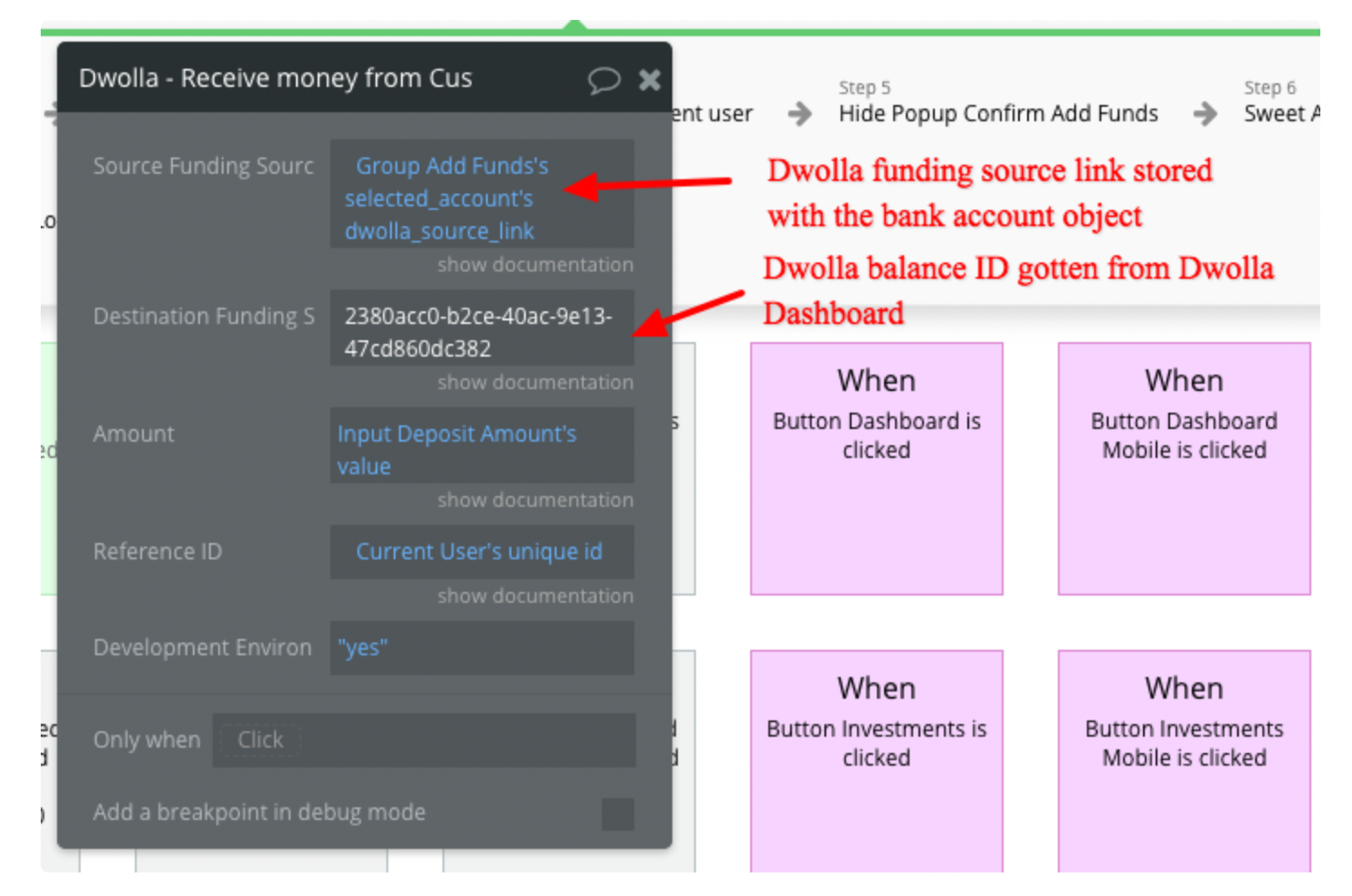The image size is (1352, 896).
Task: Close the Dwolla Receive money popup
Action: 650,81
